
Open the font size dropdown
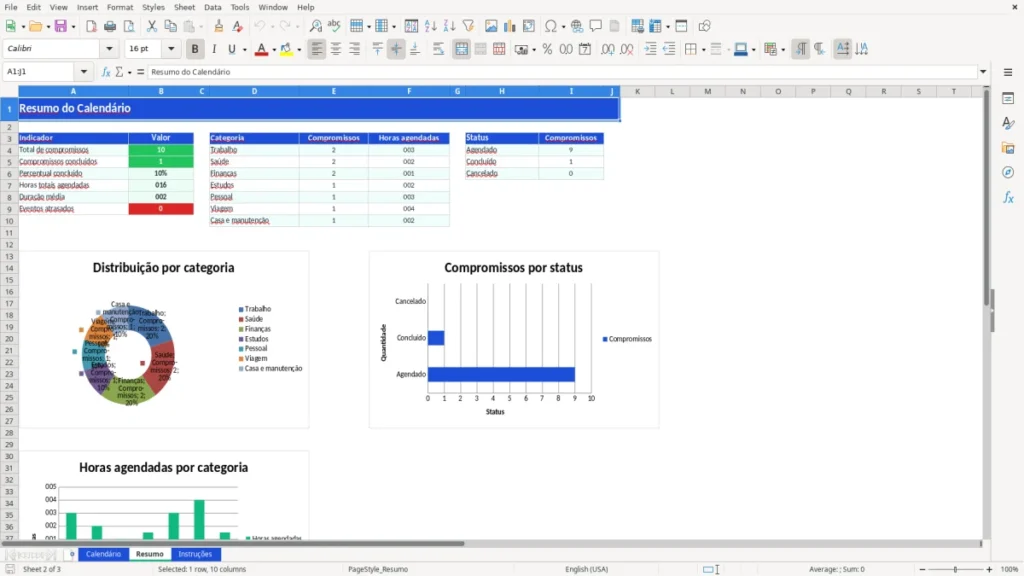(171, 49)
